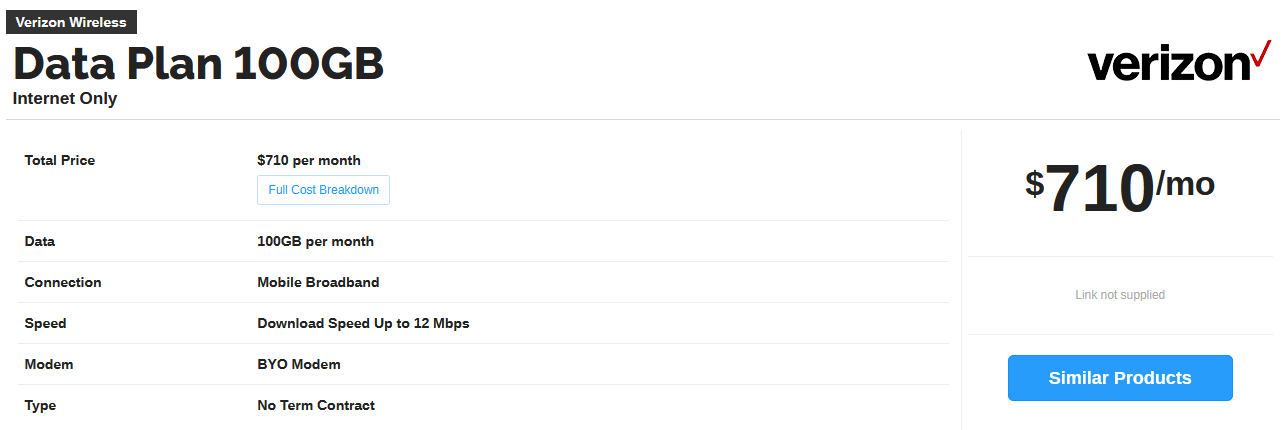Click the BYO Modem value
The width and height of the screenshot is (1288, 430).
click(x=299, y=364)
